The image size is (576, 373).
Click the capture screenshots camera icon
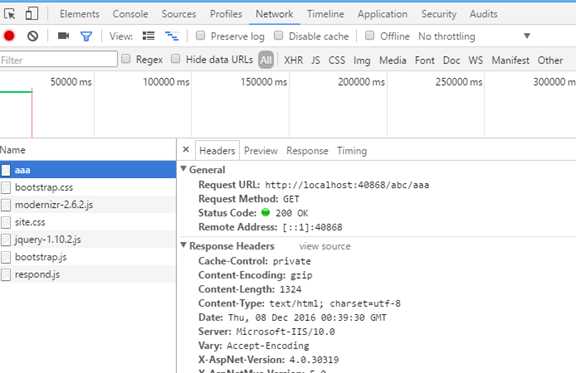coord(64,36)
